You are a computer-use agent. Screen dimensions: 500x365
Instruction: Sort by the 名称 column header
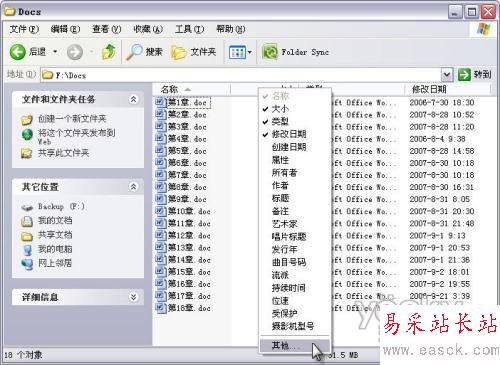[x=192, y=89]
